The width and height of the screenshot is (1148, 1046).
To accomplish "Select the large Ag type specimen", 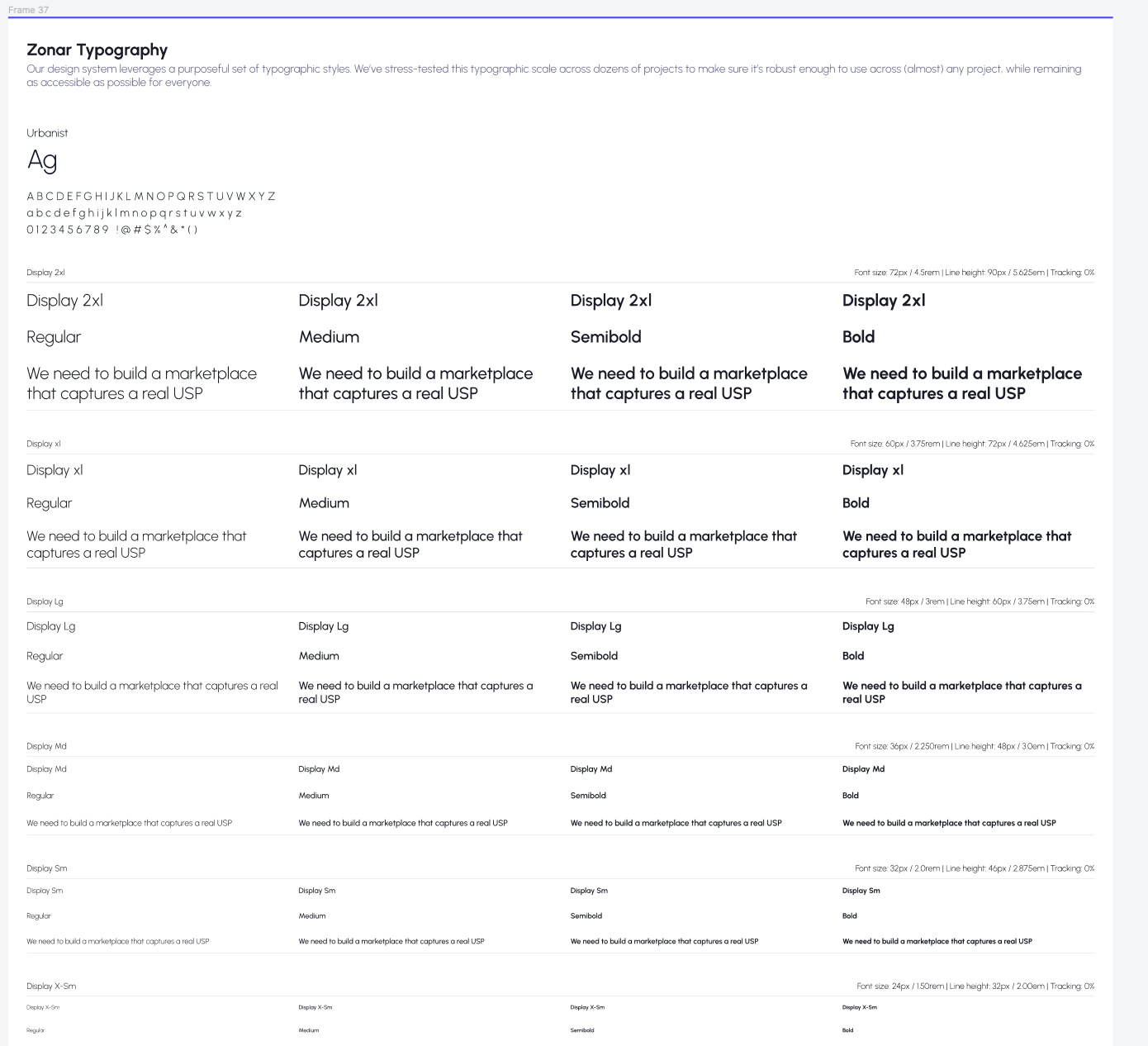I will [42, 159].
